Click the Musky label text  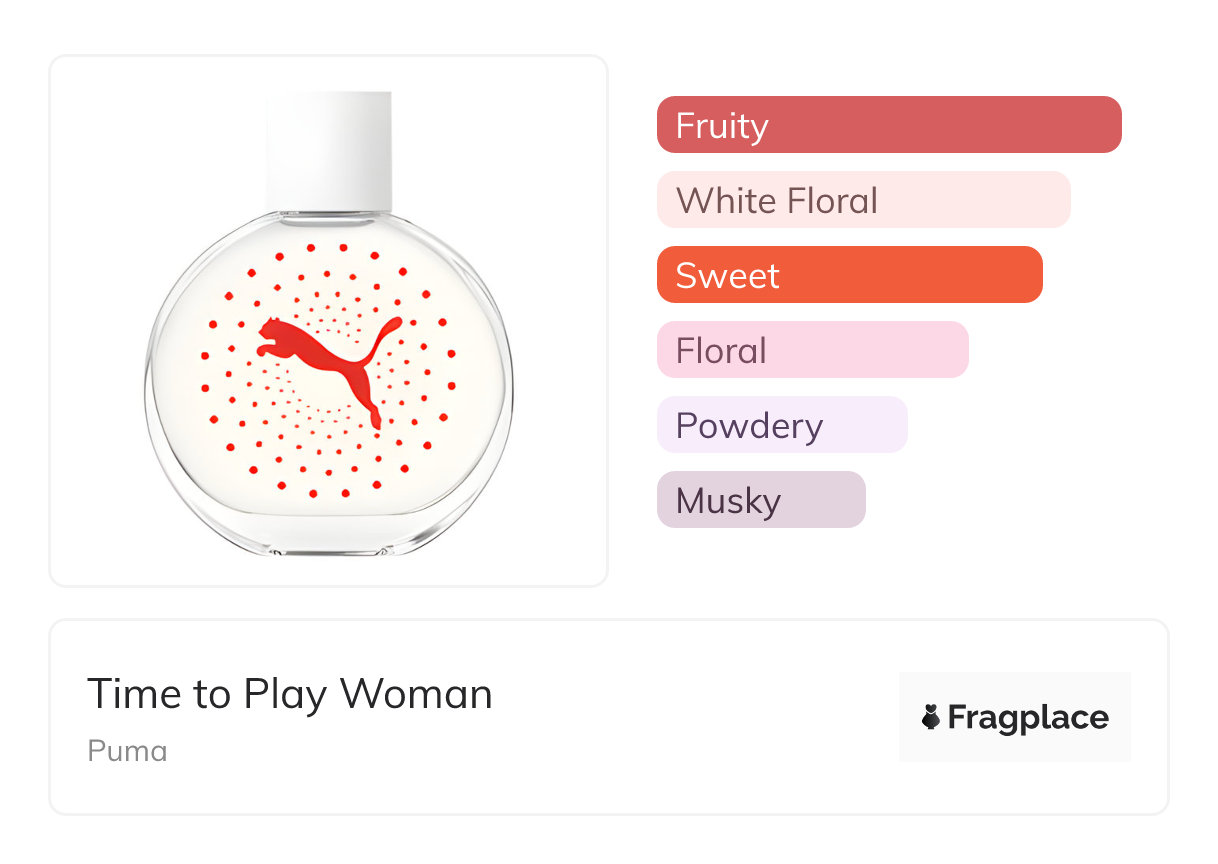point(728,501)
